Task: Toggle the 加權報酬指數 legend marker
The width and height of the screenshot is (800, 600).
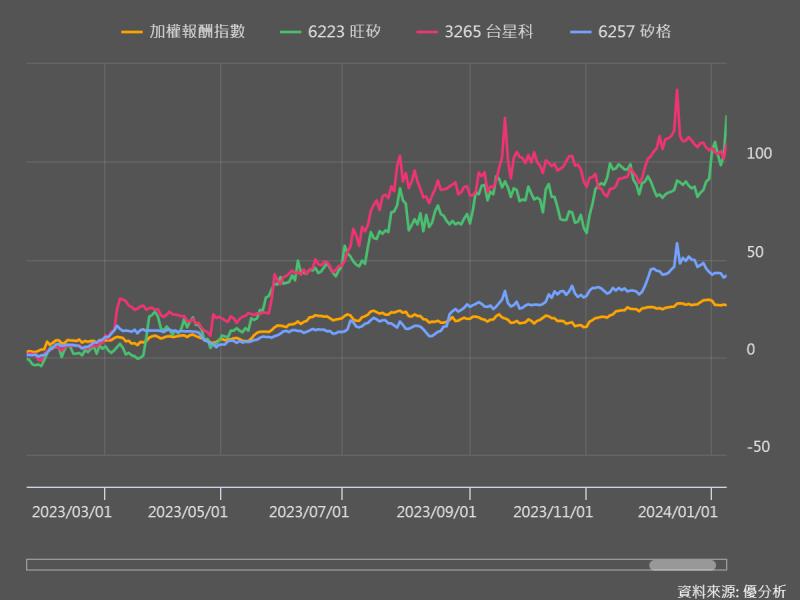Action: [131, 31]
